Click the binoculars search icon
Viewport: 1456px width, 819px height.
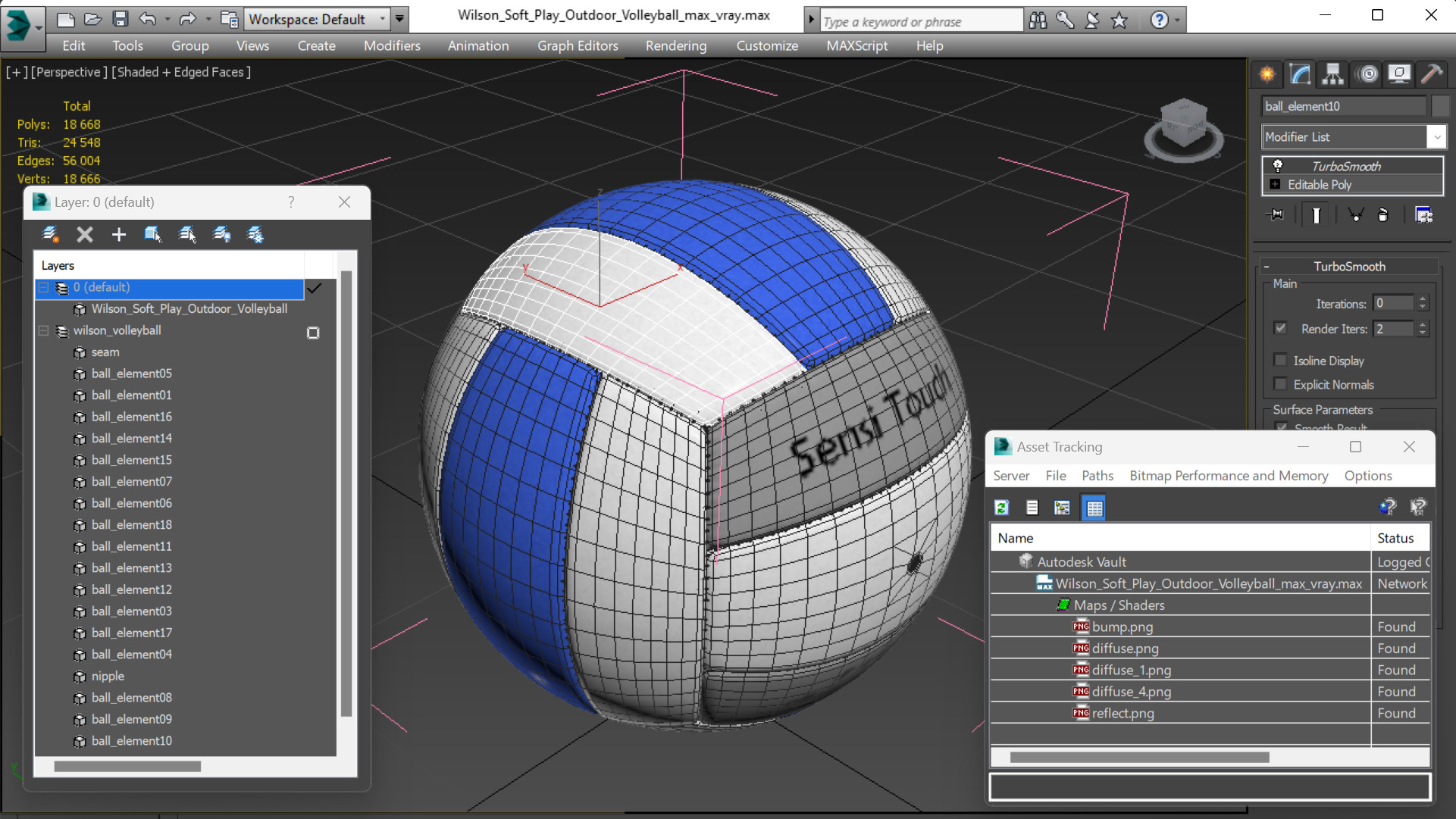tap(1038, 20)
